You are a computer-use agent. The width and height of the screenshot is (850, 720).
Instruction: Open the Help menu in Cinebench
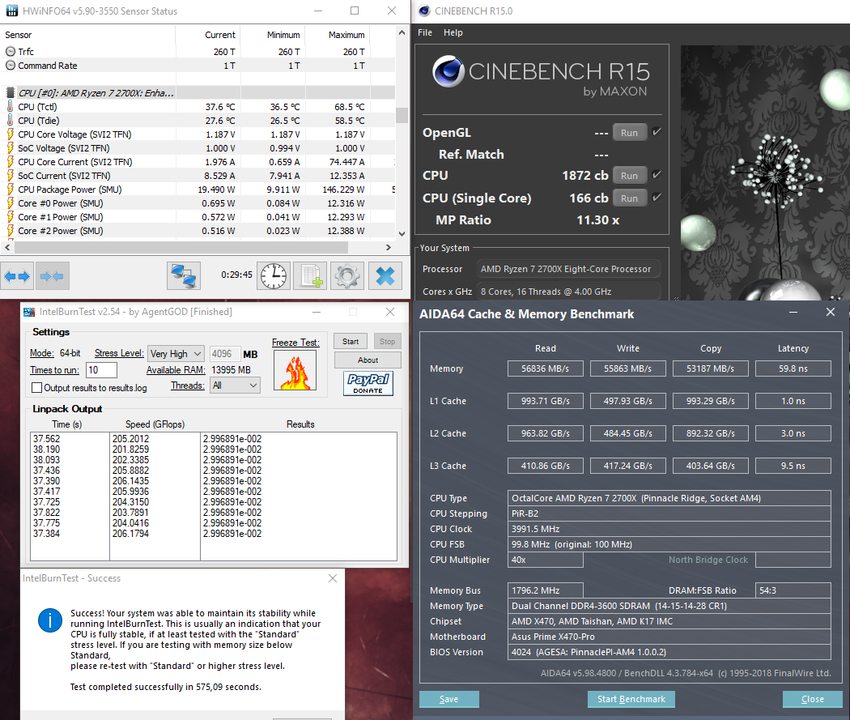tap(453, 33)
